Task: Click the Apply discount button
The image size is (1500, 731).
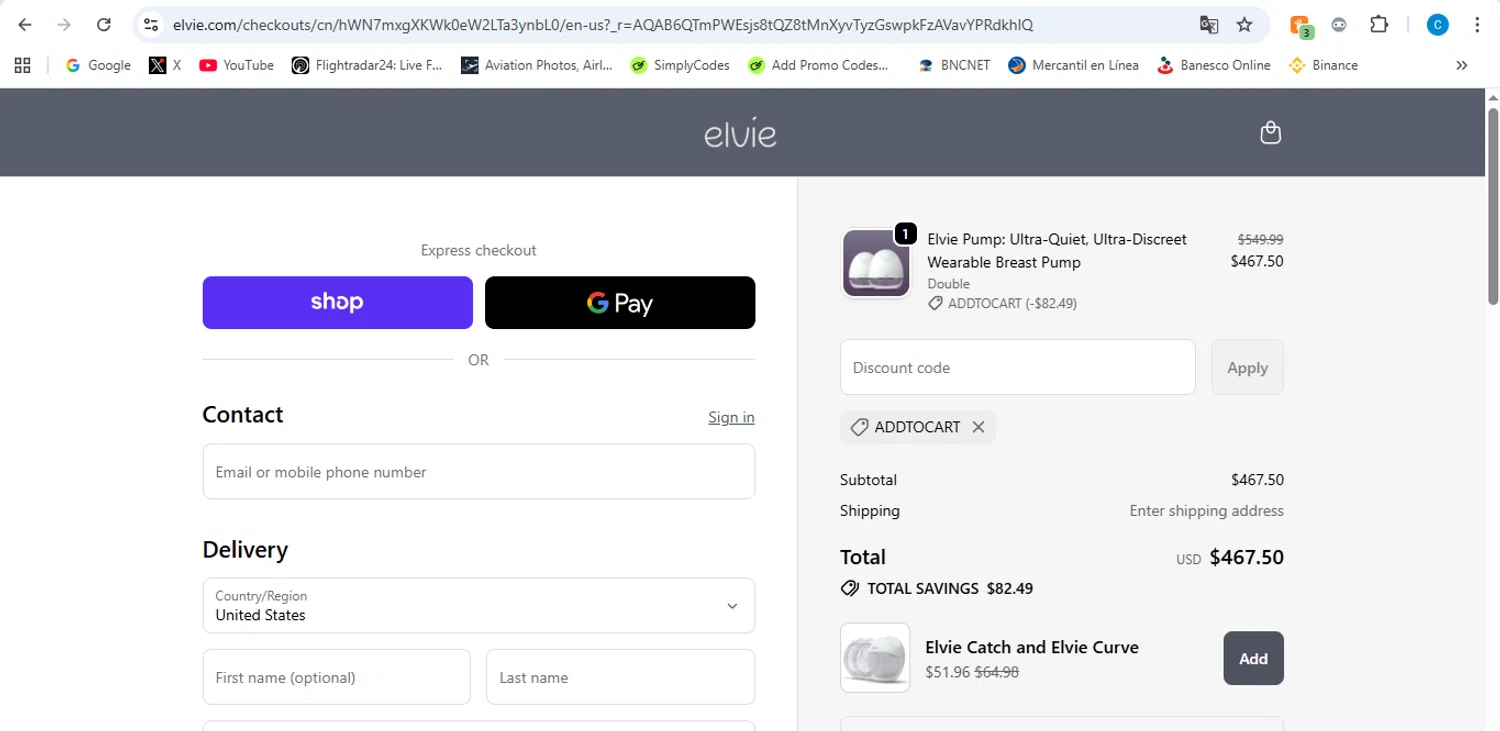Action: tap(1247, 367)
